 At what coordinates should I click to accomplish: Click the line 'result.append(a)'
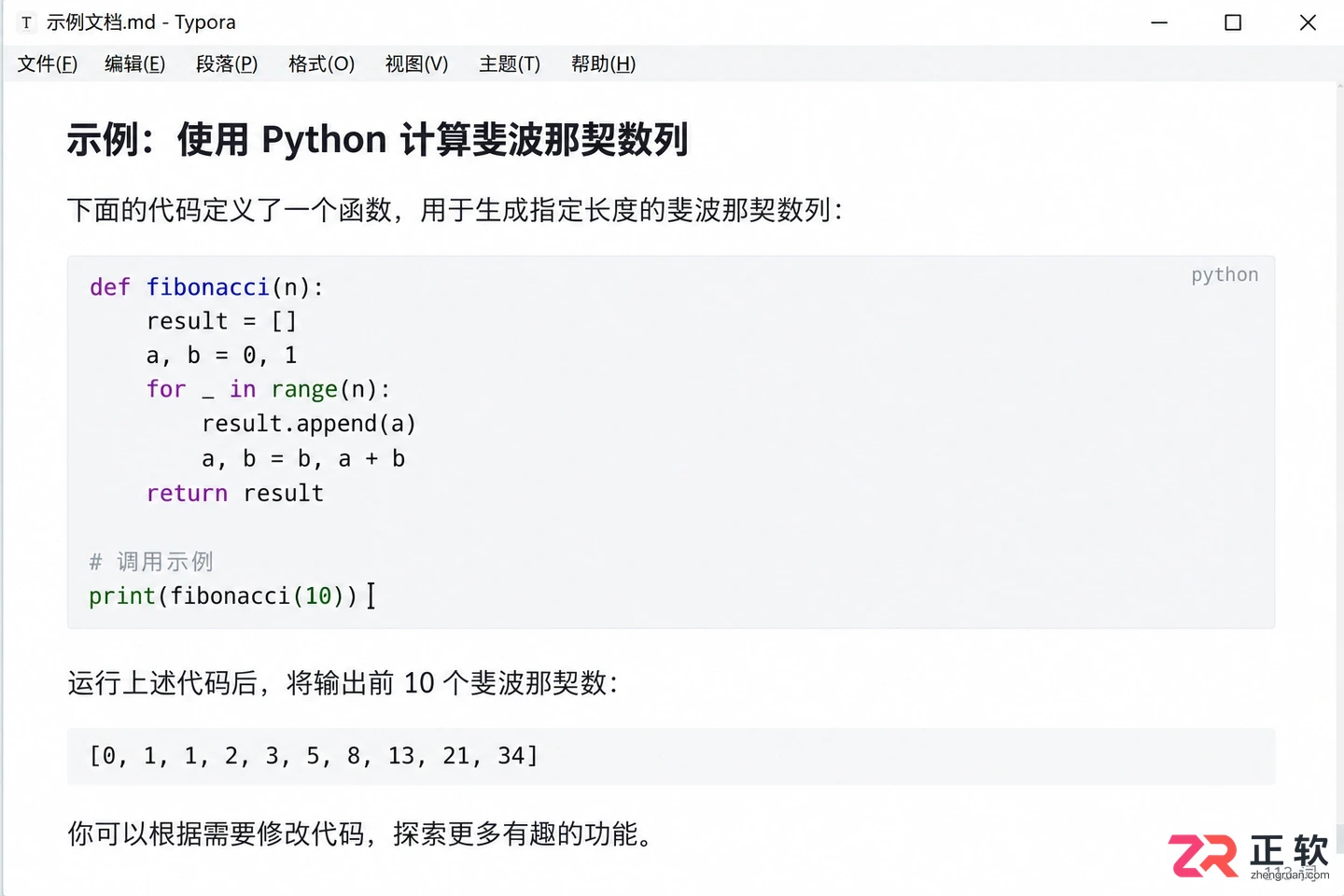click(x=309, y=424)
